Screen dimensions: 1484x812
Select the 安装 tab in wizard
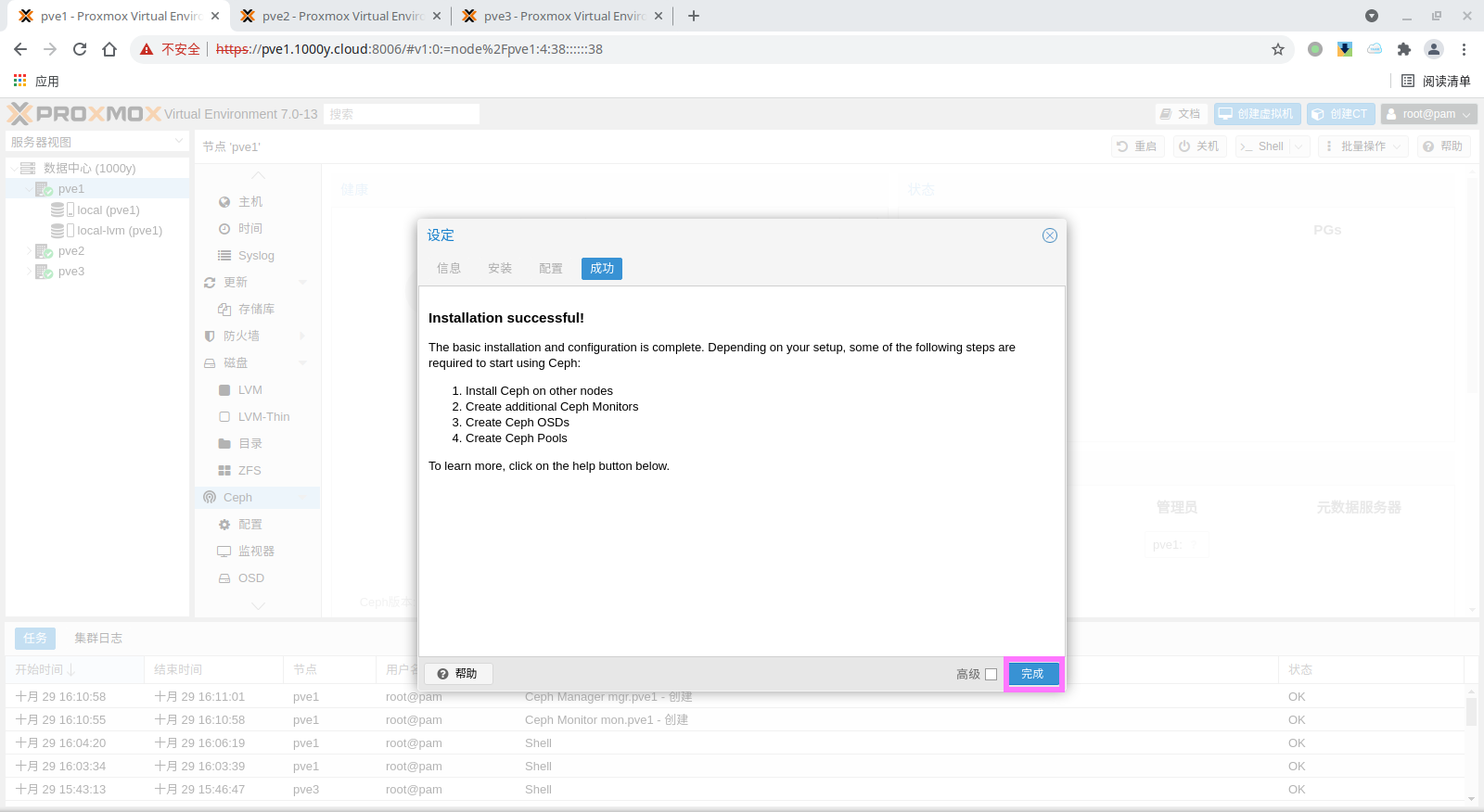pyautogui.click(x=500, y=269)
